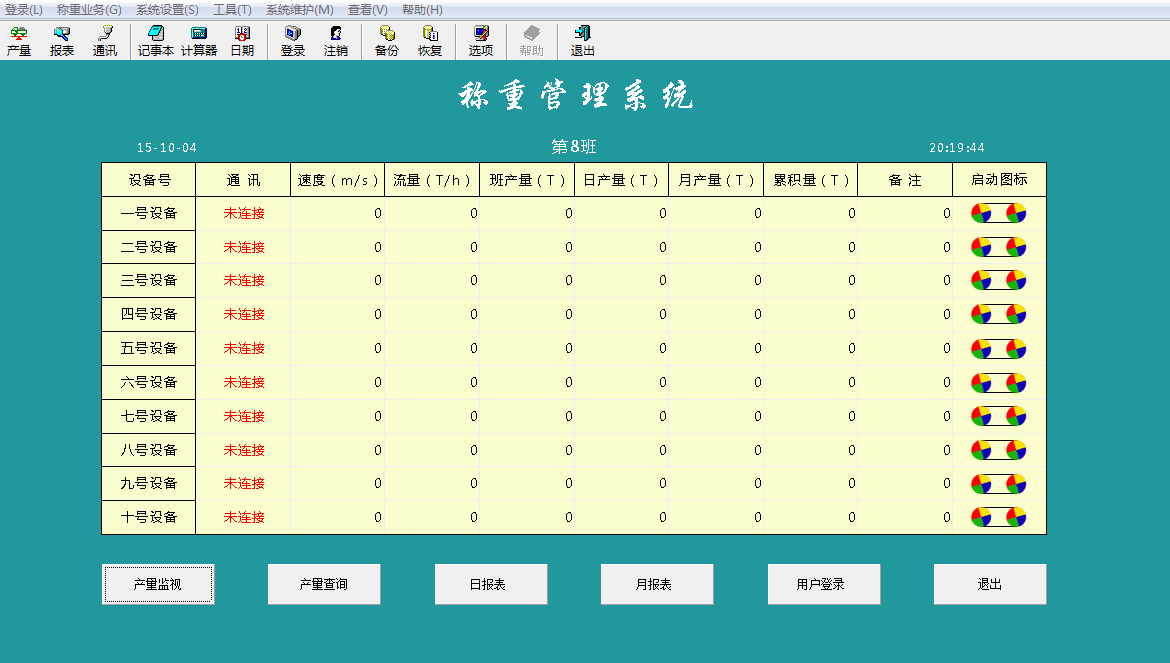Image resolution: width=1170 pixels, height=663 pixels.
Task: Select the 一号设备 row header
Action: pos(148,213)
